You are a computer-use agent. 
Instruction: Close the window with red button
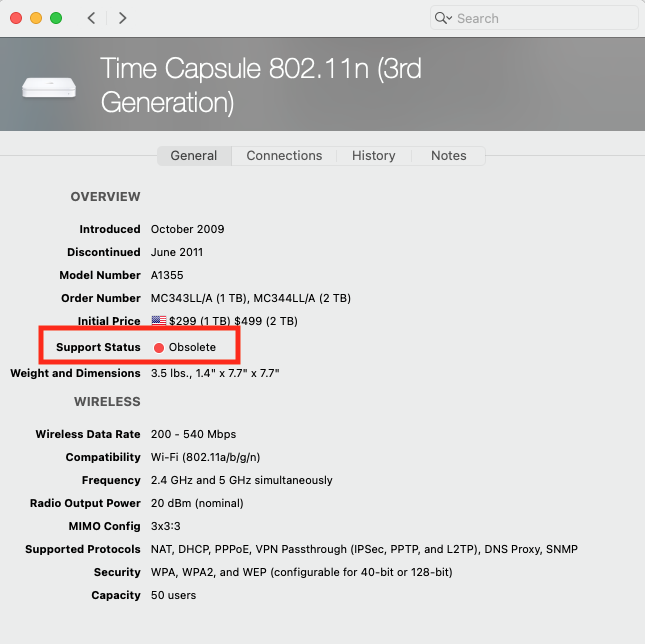coord(16,18)
